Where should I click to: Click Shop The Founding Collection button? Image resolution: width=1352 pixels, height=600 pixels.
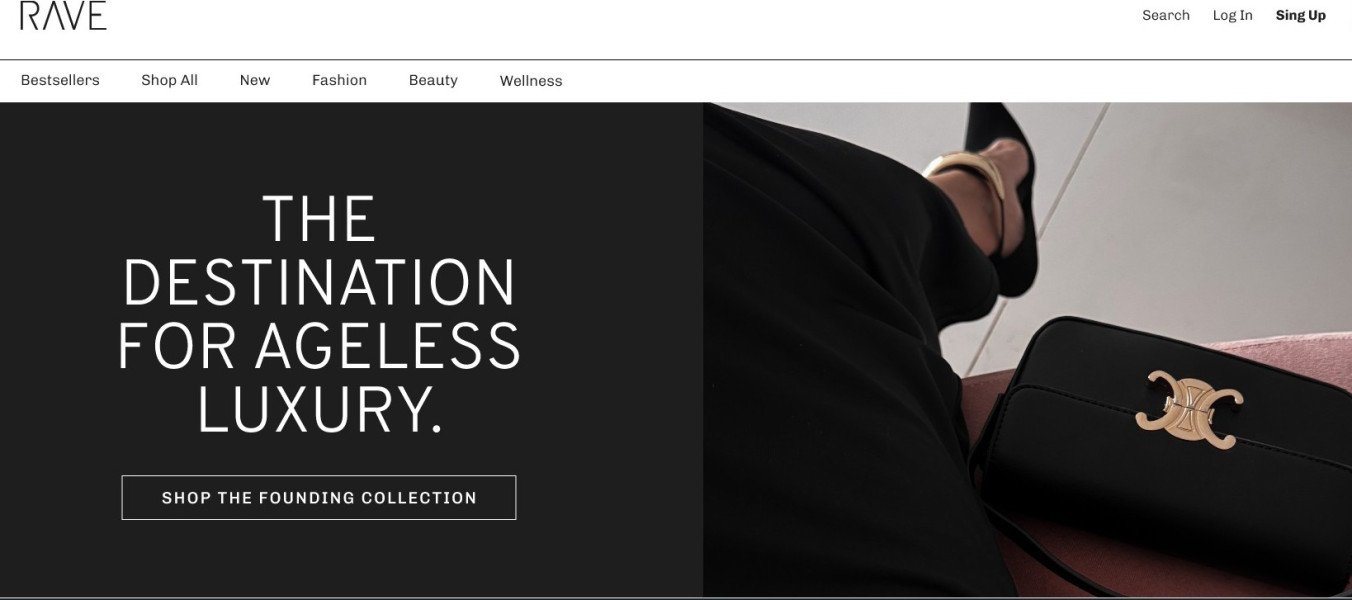[319, 497]
